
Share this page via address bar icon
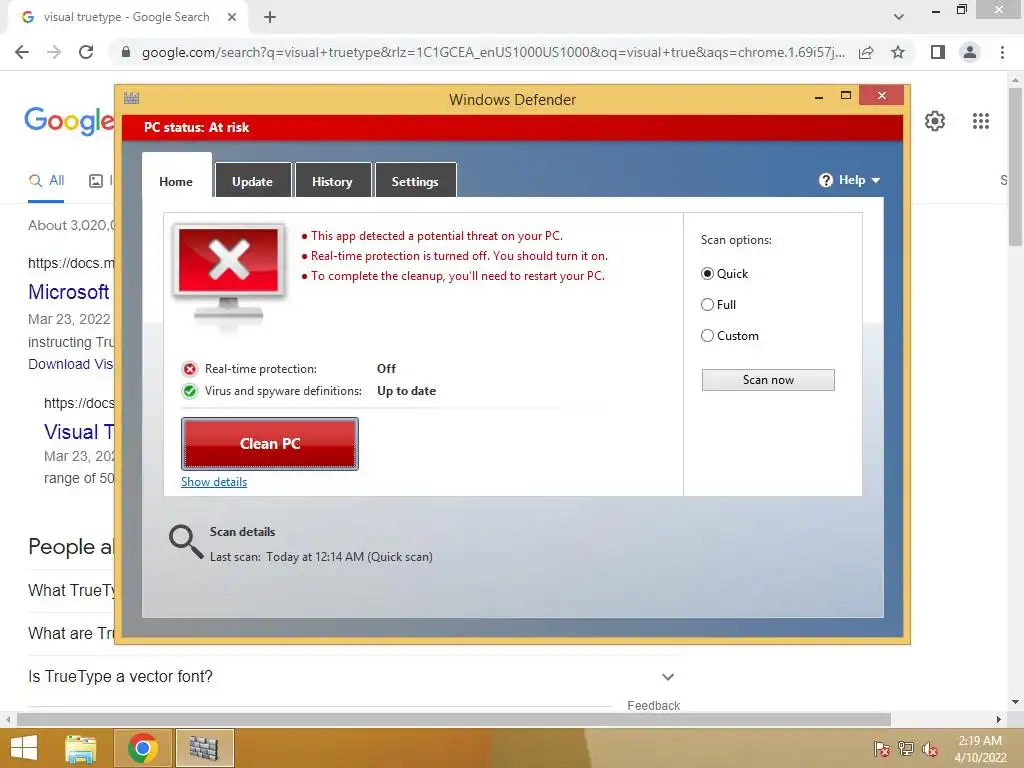click(x=866, y=52)
